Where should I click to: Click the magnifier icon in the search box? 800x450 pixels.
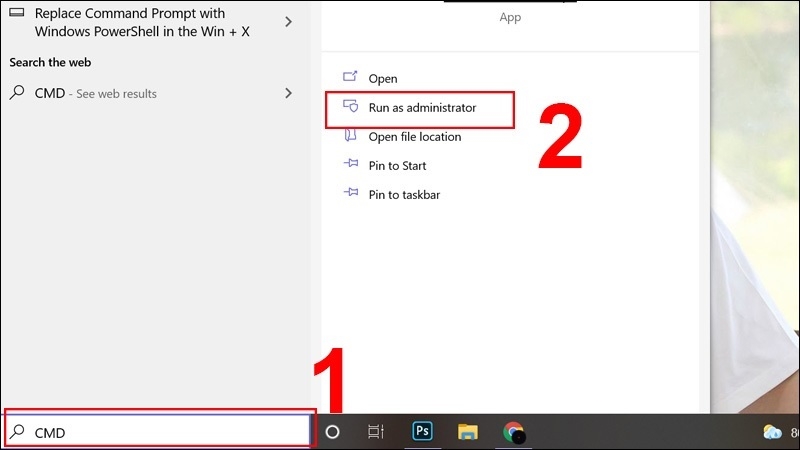18,432
